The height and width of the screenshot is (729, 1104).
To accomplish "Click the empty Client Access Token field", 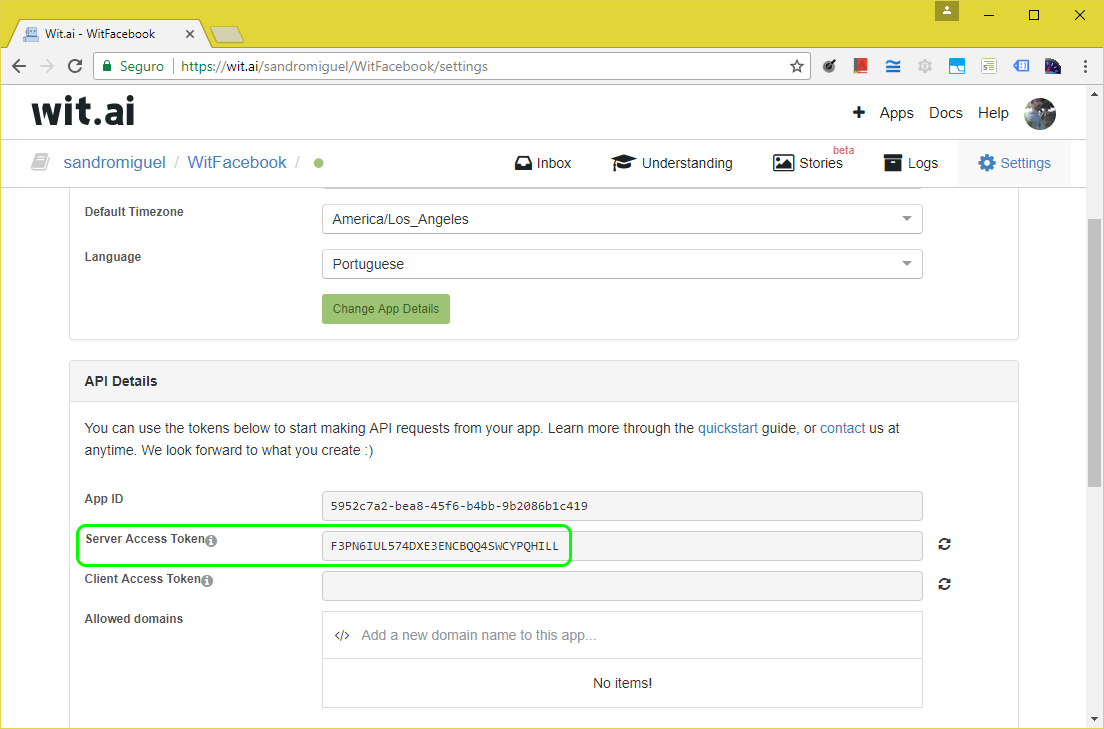I will click(x=622, y=586).
